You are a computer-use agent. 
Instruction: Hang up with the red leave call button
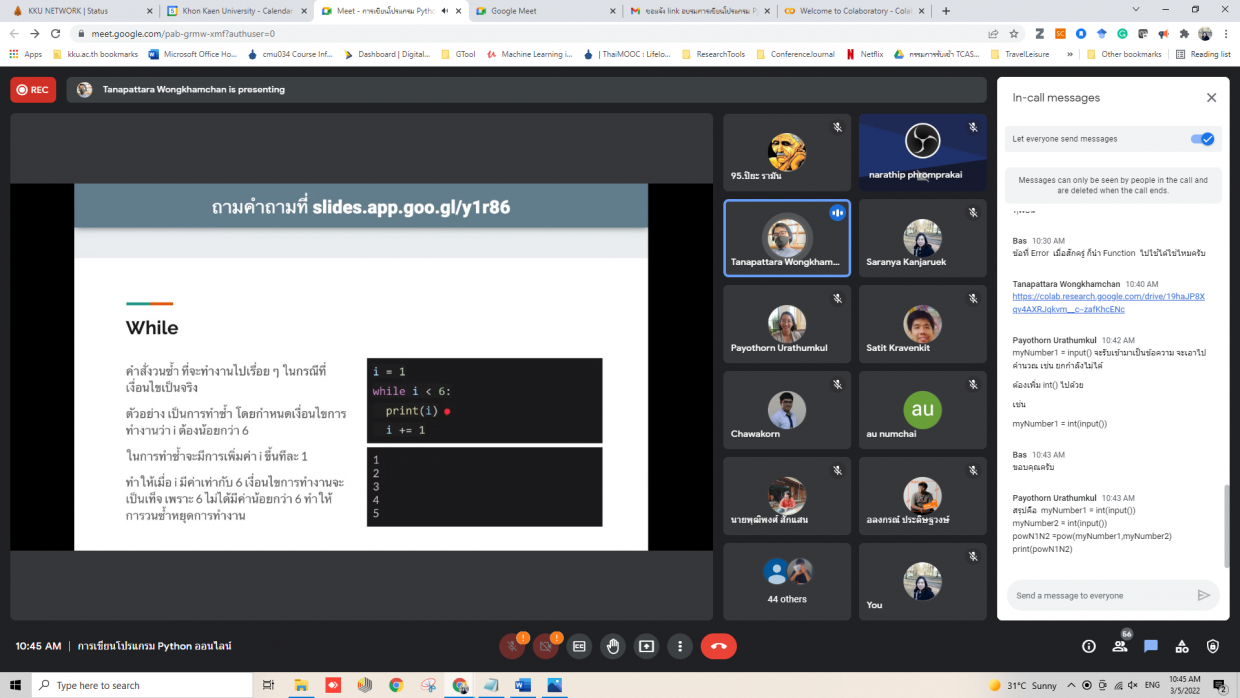point(718,646)
